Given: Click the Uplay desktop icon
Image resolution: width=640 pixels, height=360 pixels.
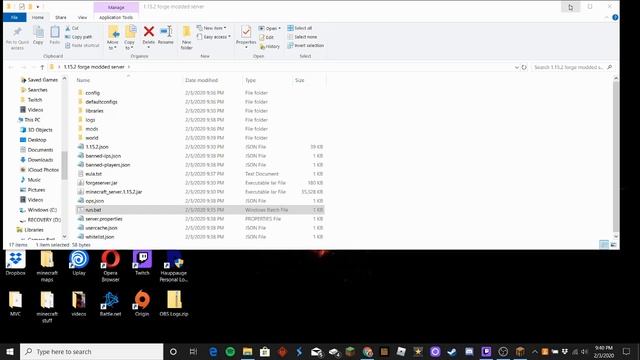Looking at the screenshot, I should click(79, 264).
